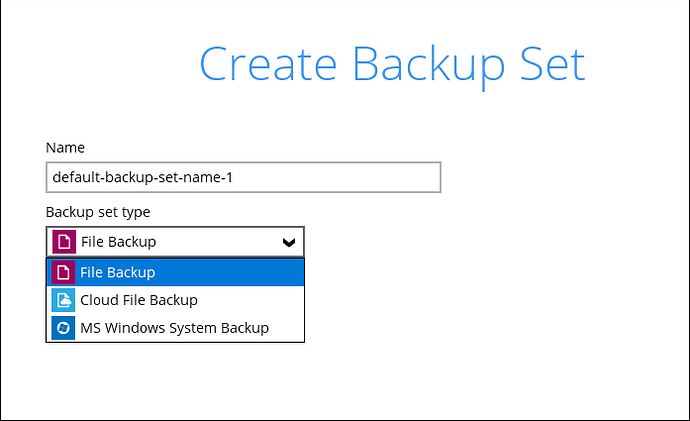Focus the Name input field
This screenshot has width=690, height=421.
point(243,178)
